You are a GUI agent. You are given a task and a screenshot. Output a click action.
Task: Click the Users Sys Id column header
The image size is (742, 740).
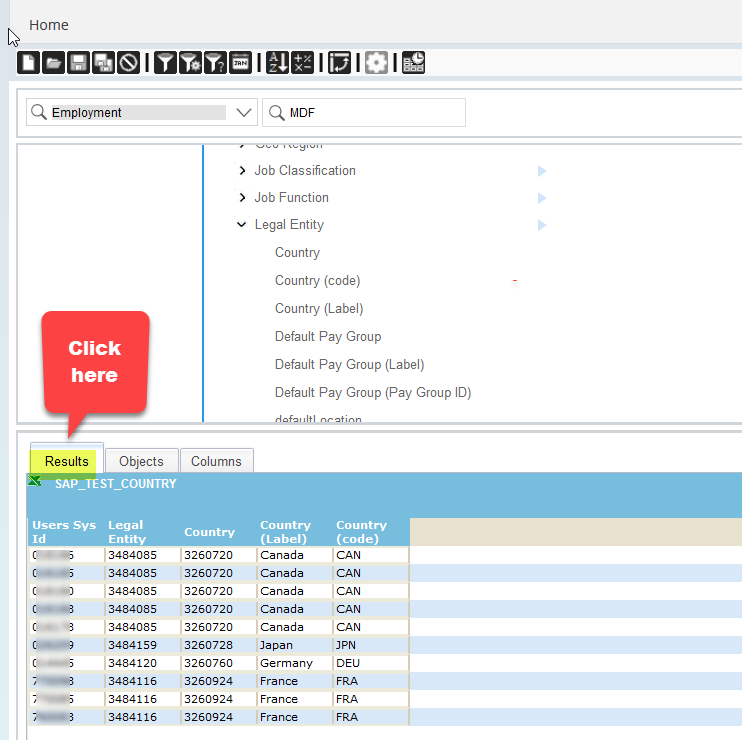(64, 532)
